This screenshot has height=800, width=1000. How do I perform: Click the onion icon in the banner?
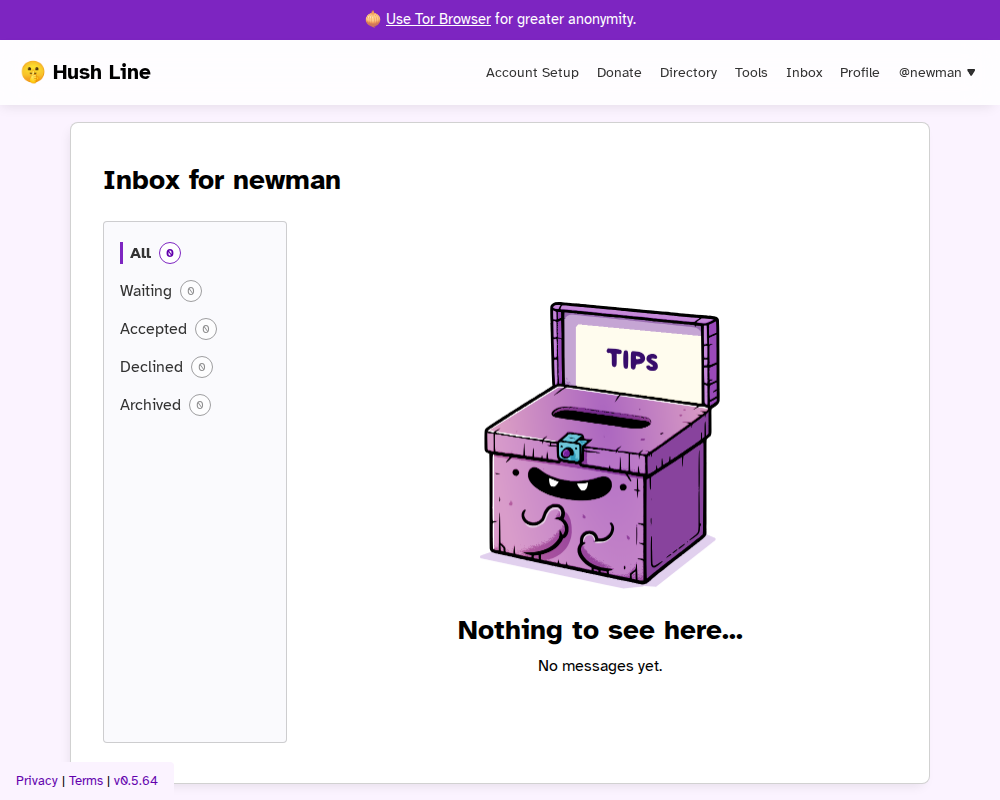[x=372, y=19]
